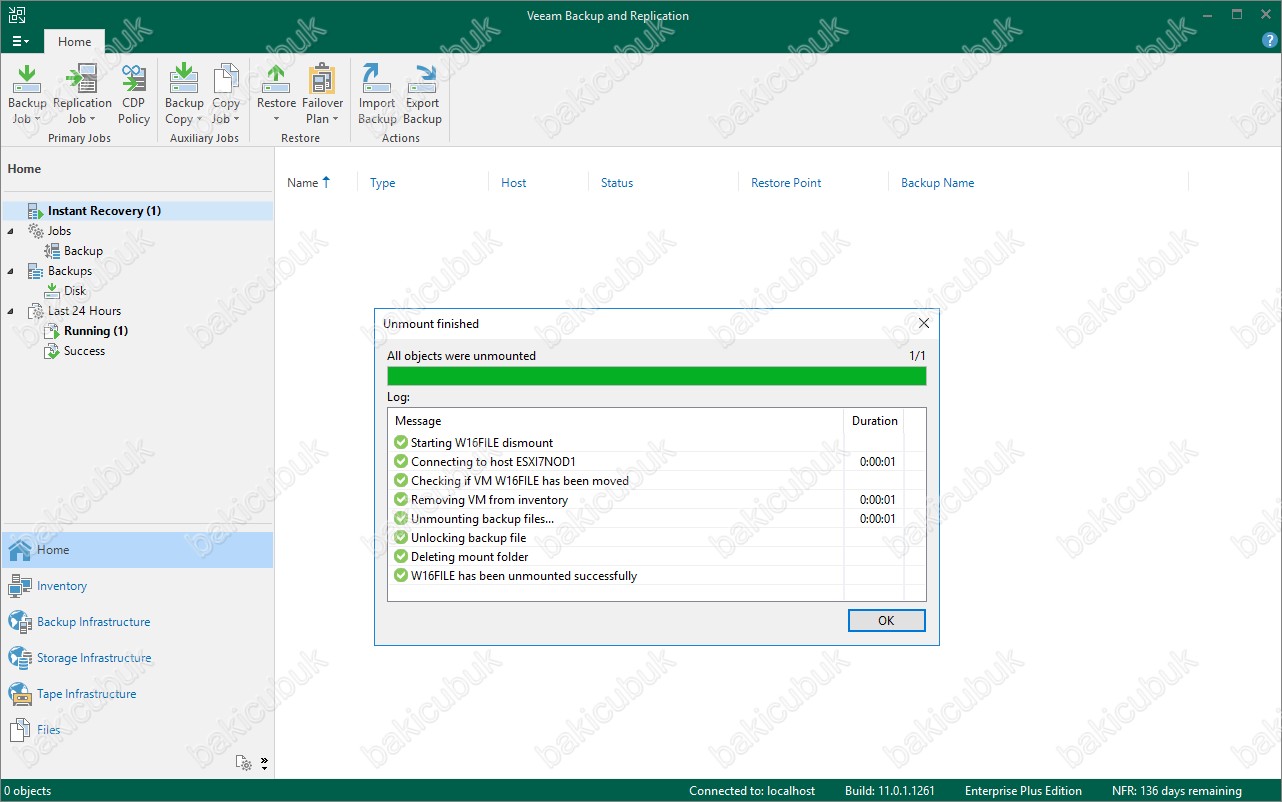
Task: Click the Message column in log
Action: pyautogui.click(x=616, y=421)
